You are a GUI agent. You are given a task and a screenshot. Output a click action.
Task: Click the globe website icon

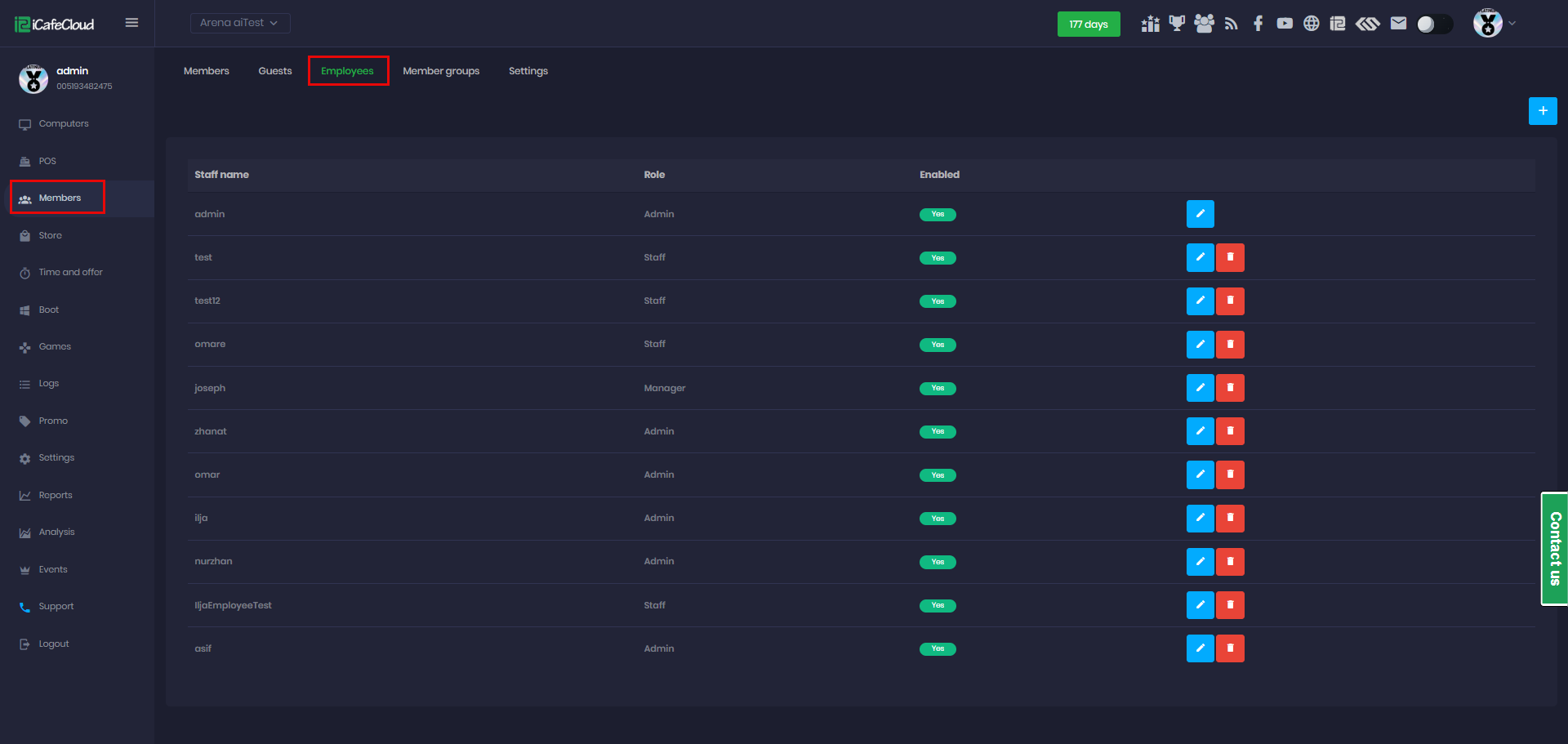pyautogui.click(x=1311, y=23)
